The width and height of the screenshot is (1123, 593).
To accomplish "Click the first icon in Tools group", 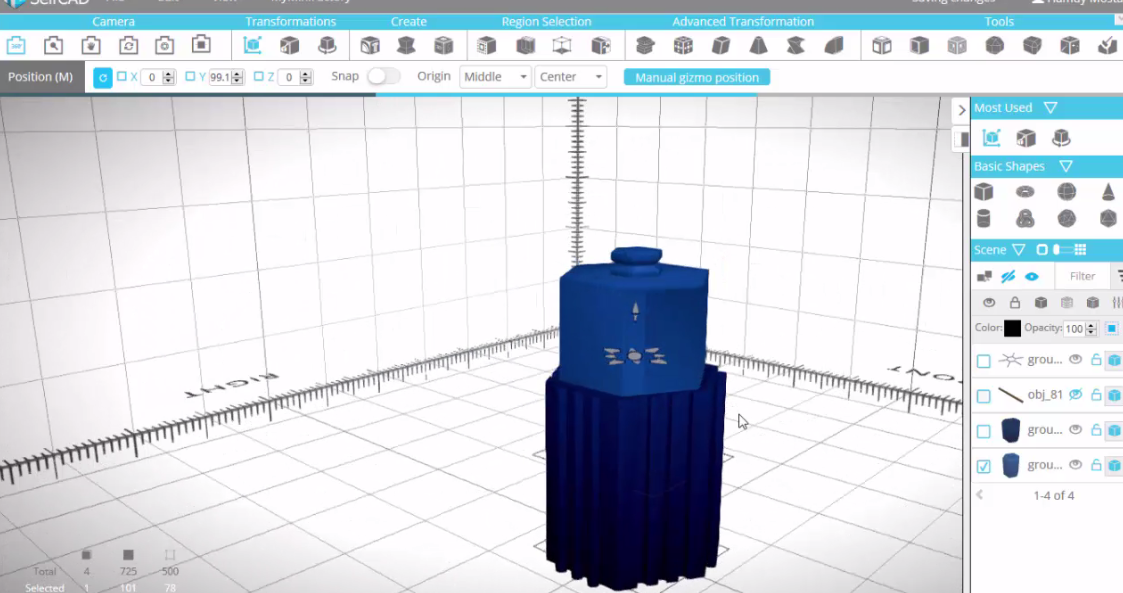I will 882,46.
